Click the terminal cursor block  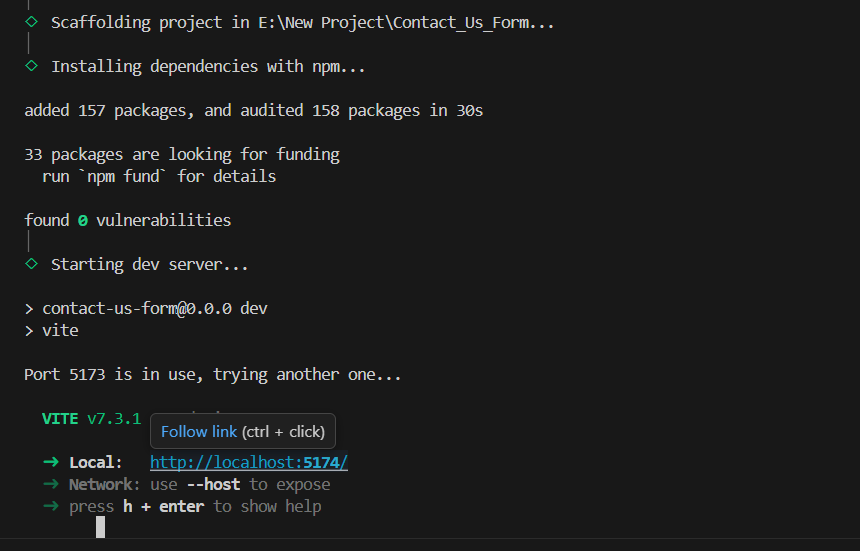(100, 527)
